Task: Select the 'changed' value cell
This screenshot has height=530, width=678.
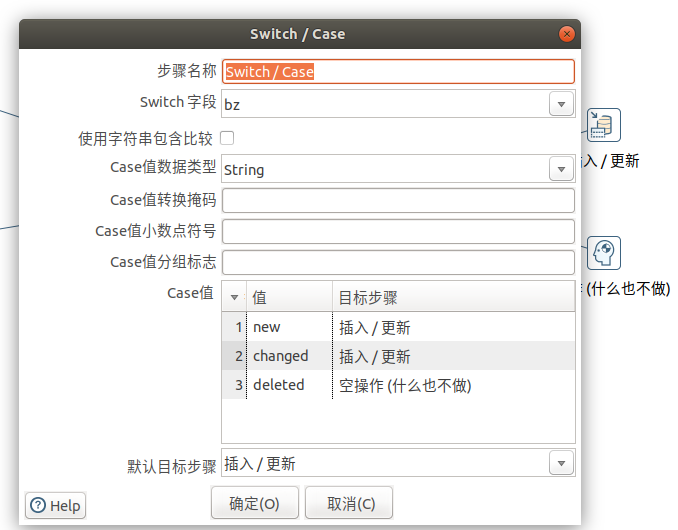Action: click(289, 356)
